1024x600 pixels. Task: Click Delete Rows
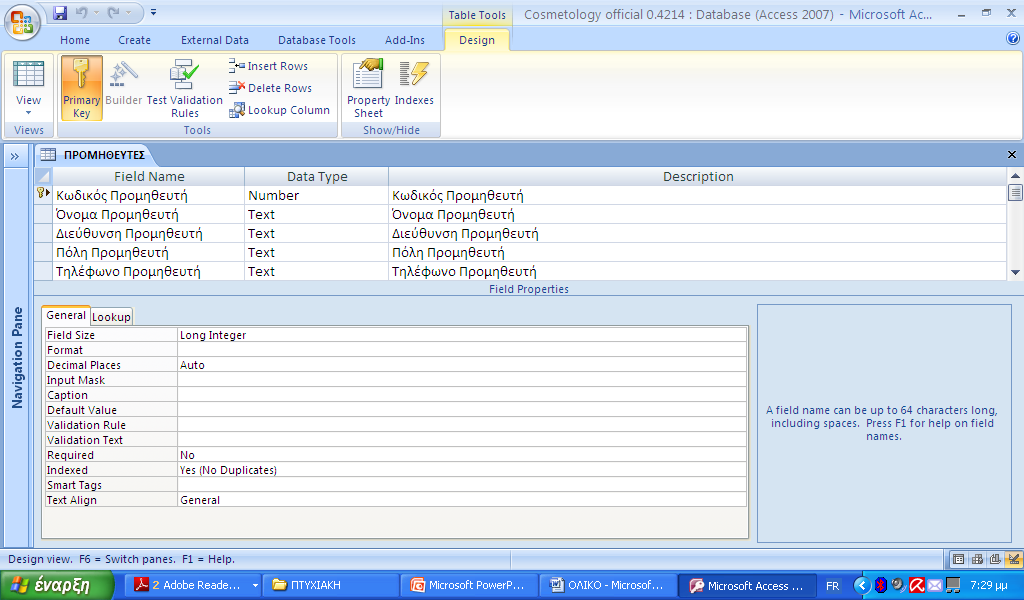coord(270,88)
